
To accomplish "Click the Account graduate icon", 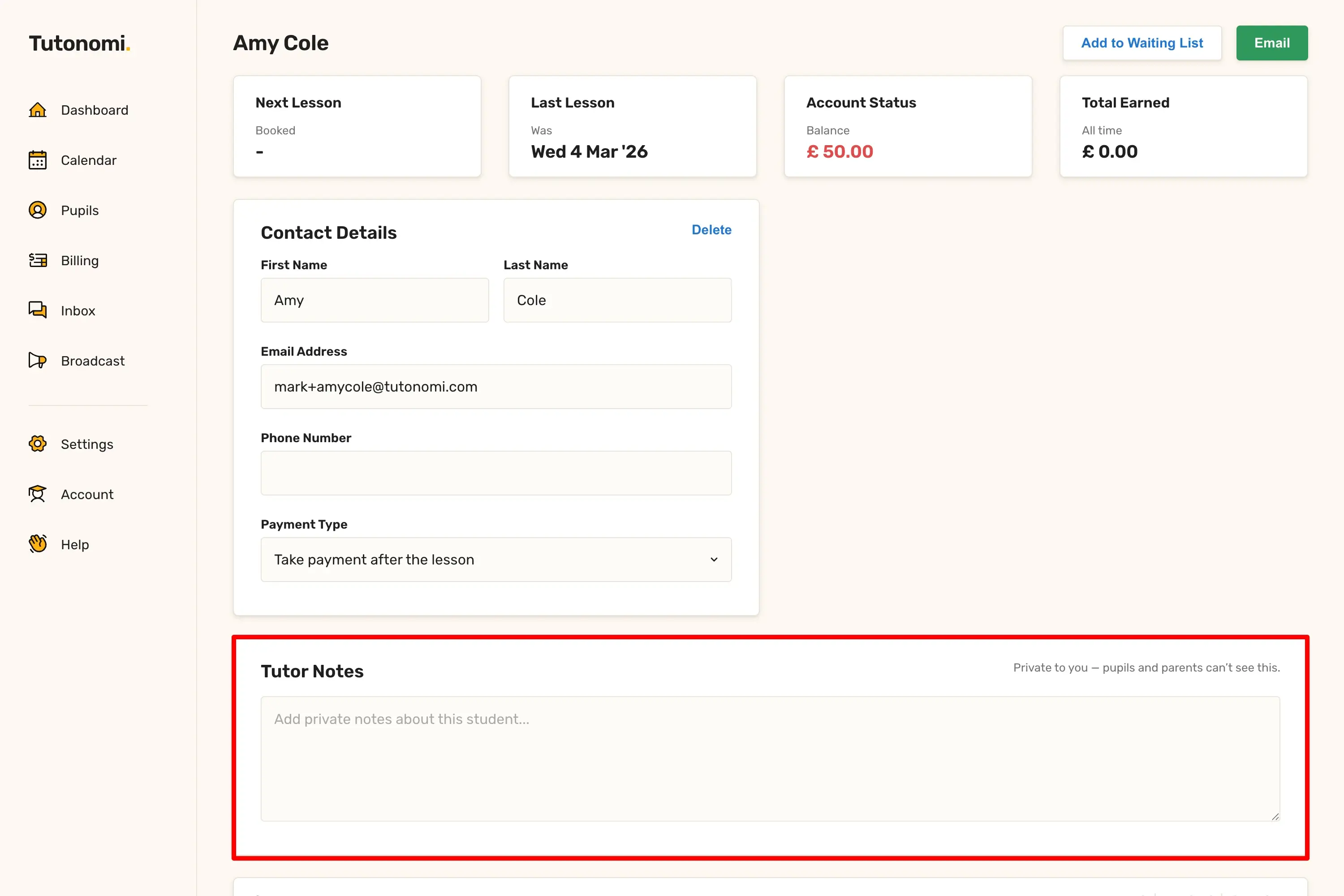I will (x=38, y=494).
